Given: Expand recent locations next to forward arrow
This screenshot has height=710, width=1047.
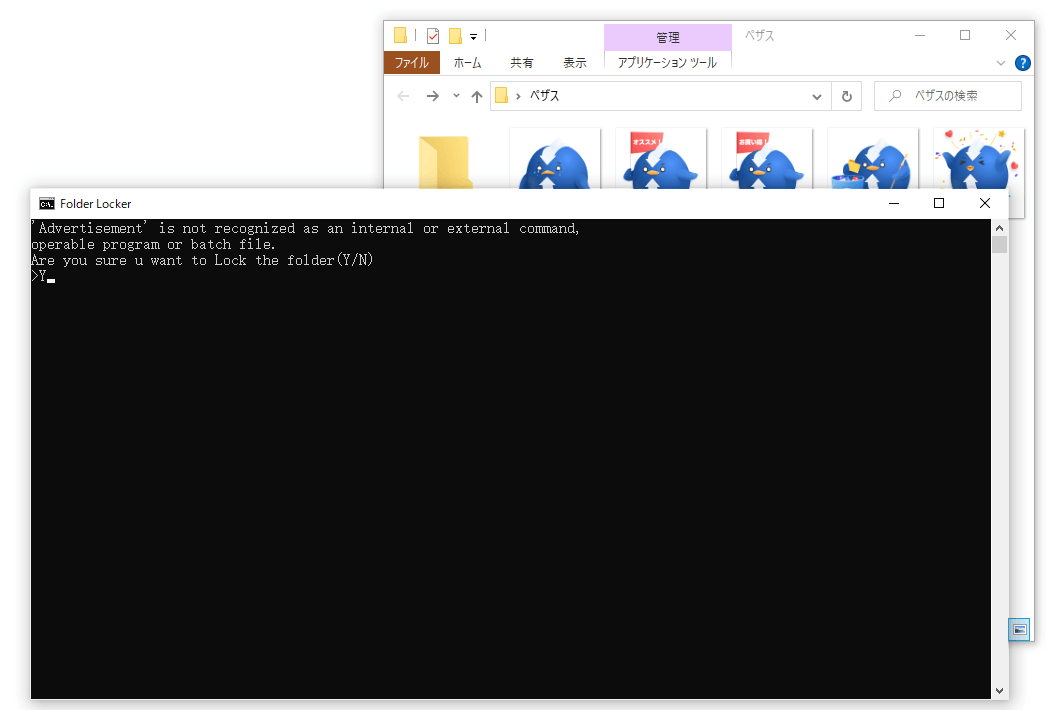Looking at the screenshot, I should tap(455, 96).
